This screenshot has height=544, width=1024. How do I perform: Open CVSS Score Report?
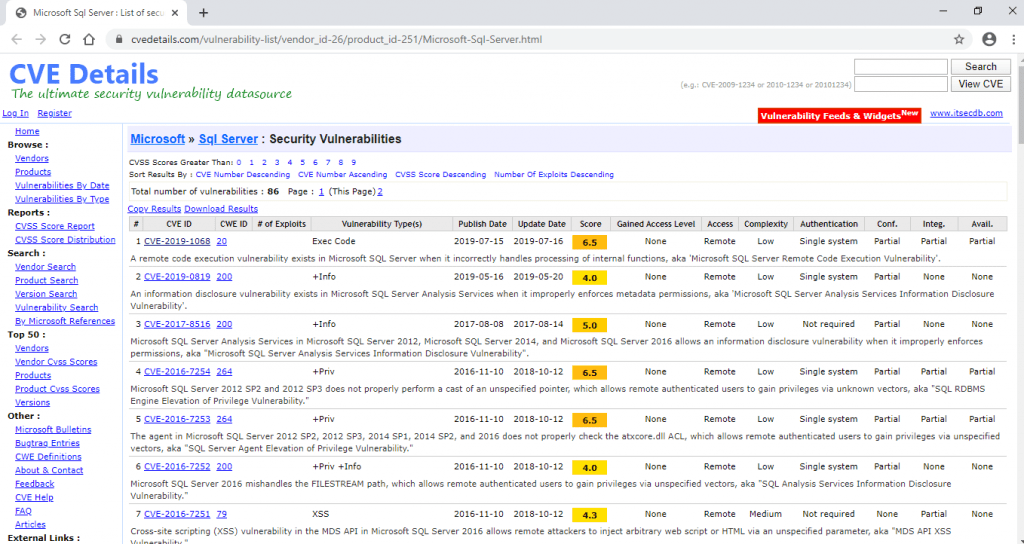(55, 226)
